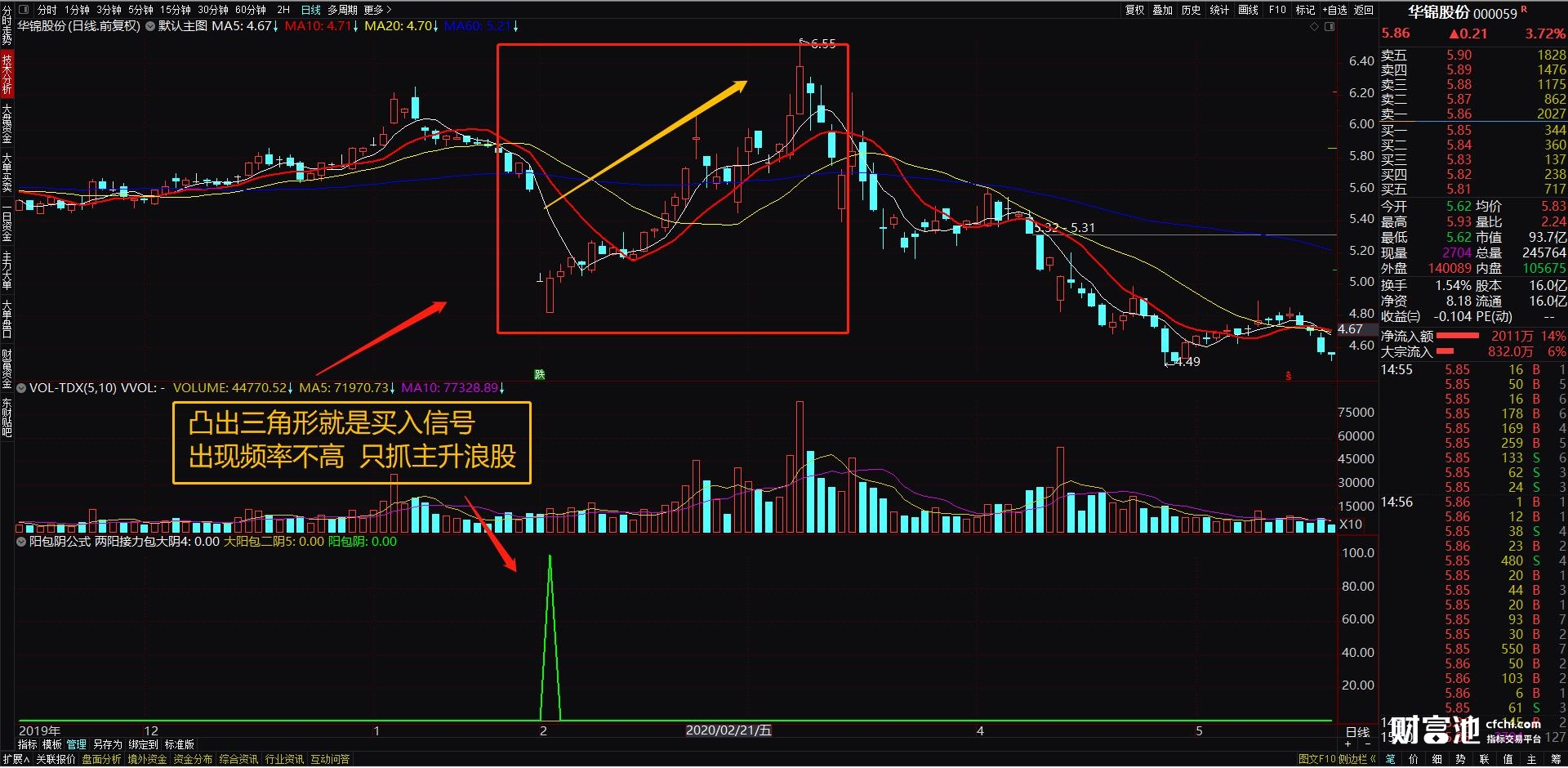
Task: Click the panel layout icon at top-left
Action: [24, 10]
